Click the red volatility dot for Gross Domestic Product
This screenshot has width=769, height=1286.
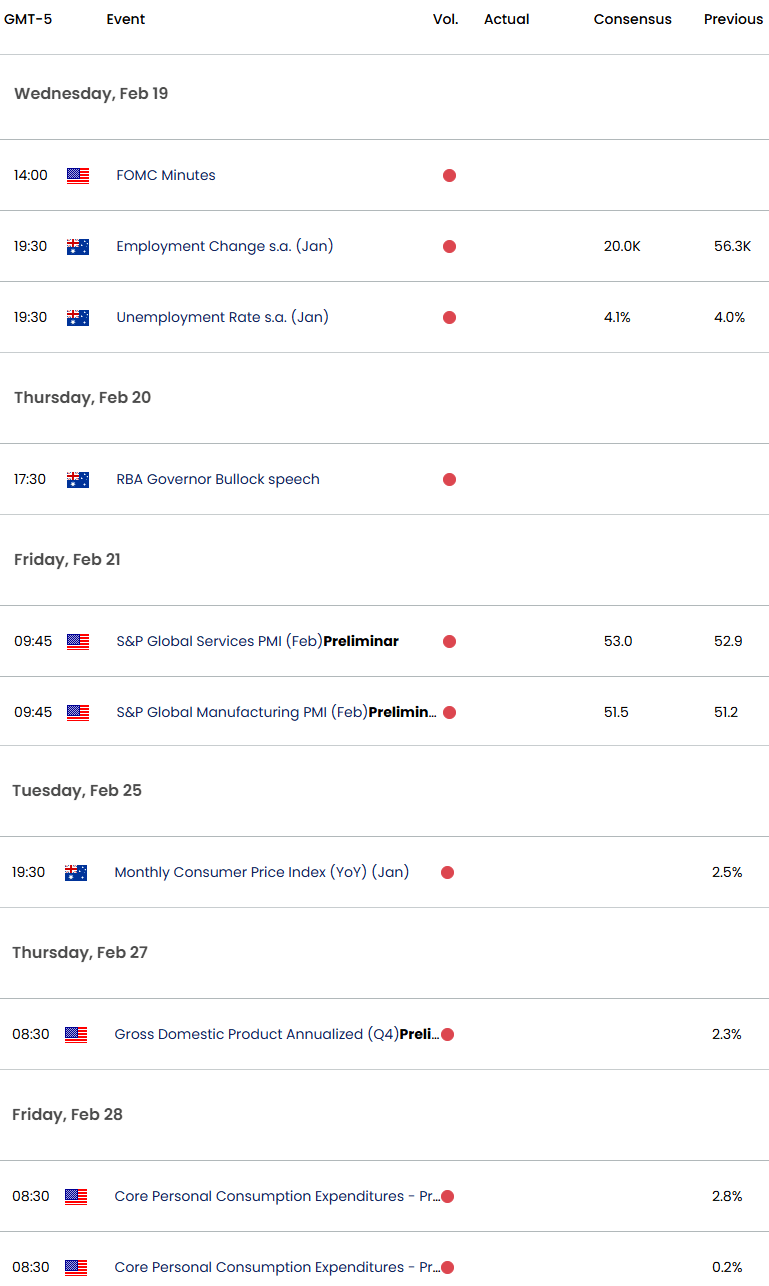(x=447, y=1034)
